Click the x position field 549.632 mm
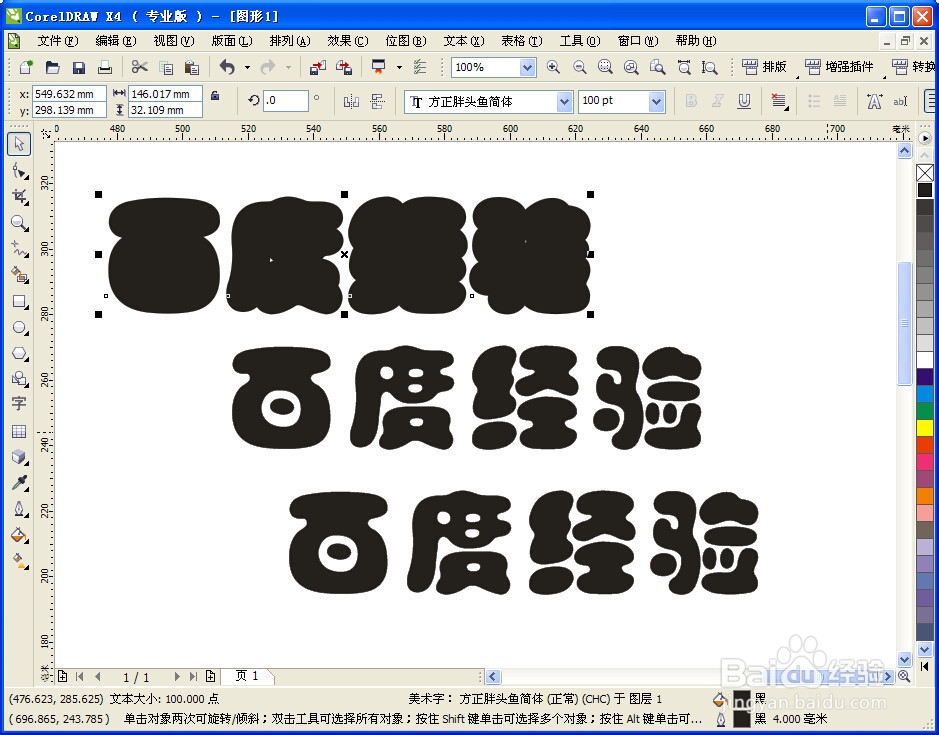This screenshot has height=735, width=939. click(x=69, y=94)
